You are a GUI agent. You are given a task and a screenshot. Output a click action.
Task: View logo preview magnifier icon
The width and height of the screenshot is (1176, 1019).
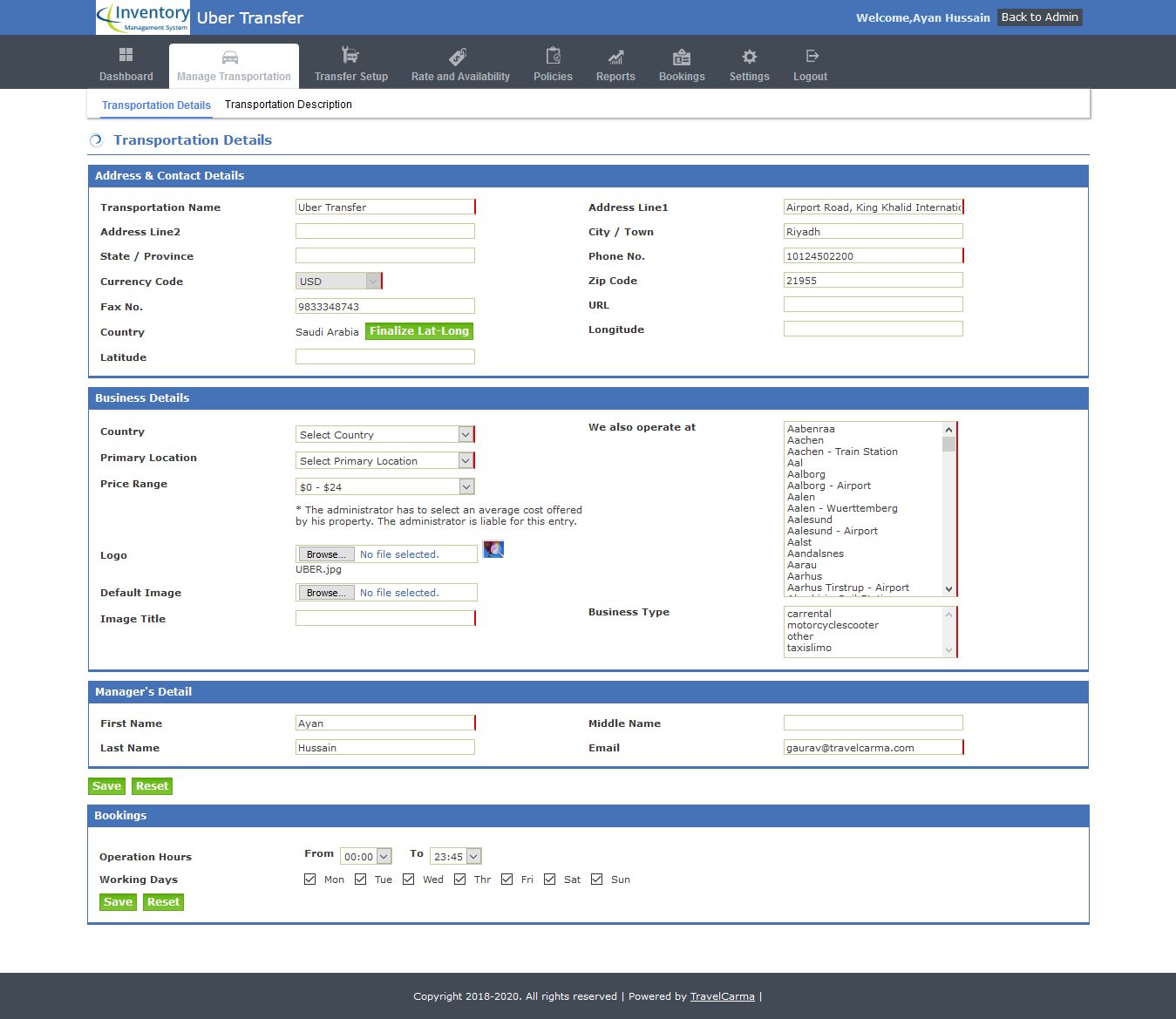click(493, 549)
